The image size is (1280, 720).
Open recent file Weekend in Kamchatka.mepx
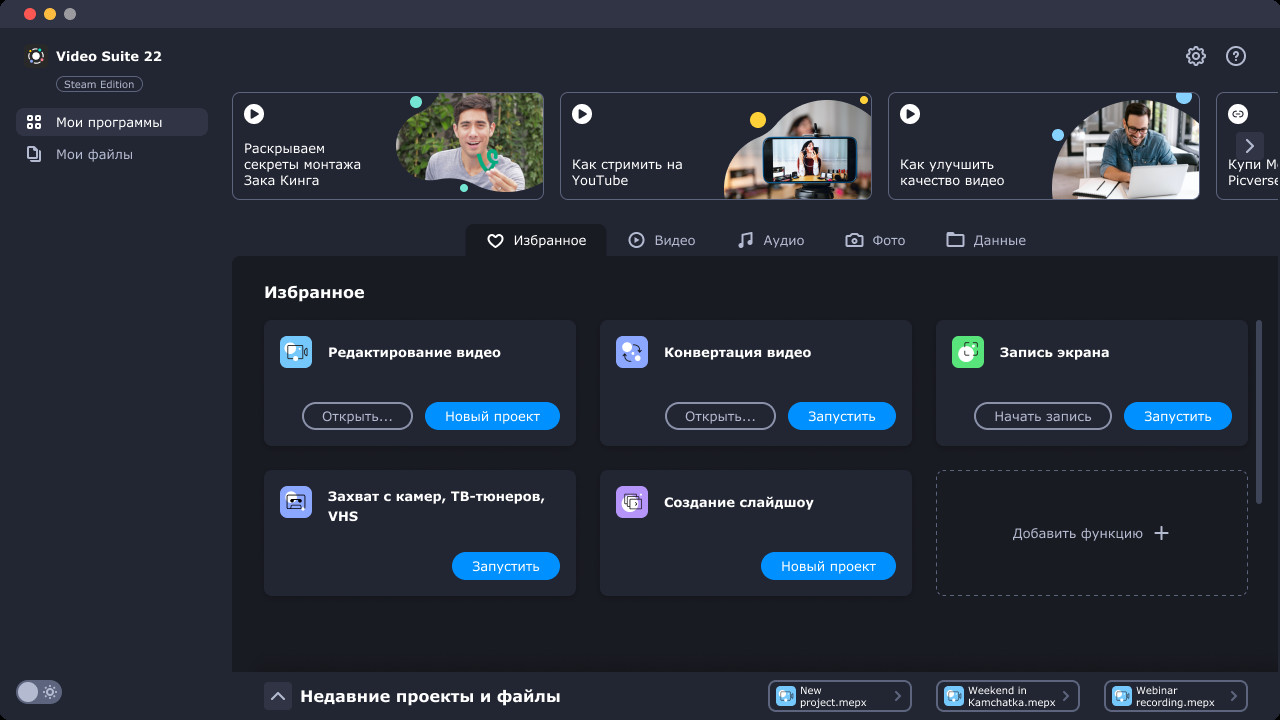1005,696
